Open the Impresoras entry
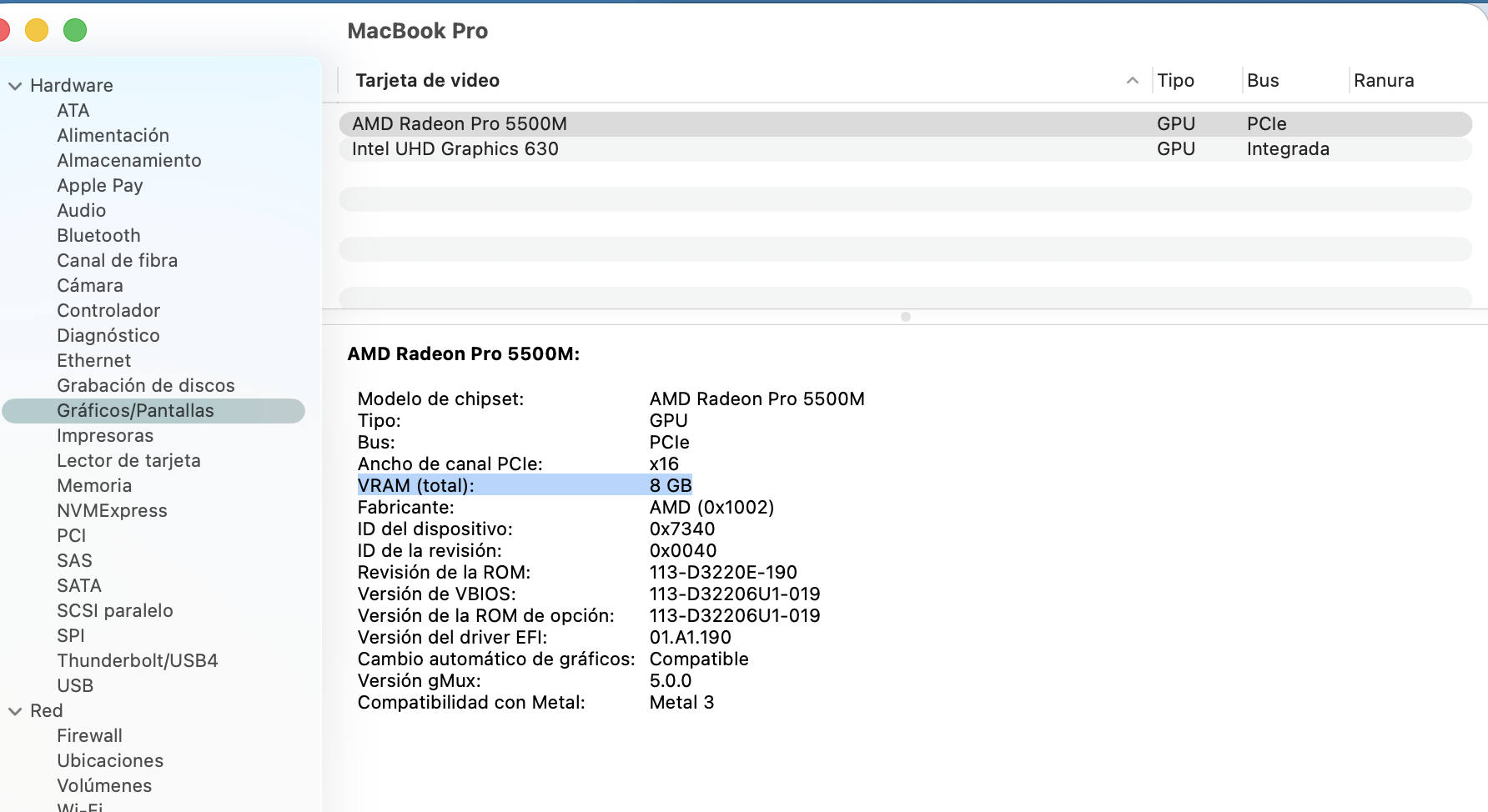Image resolution: width=1488 pixels, height=812 pixels. coord(105,435)
